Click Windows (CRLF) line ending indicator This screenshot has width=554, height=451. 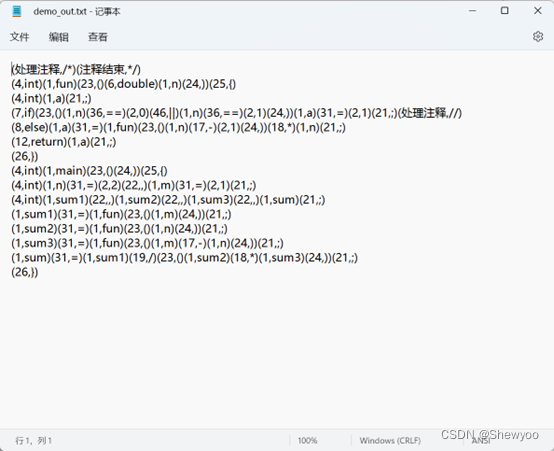390,440
